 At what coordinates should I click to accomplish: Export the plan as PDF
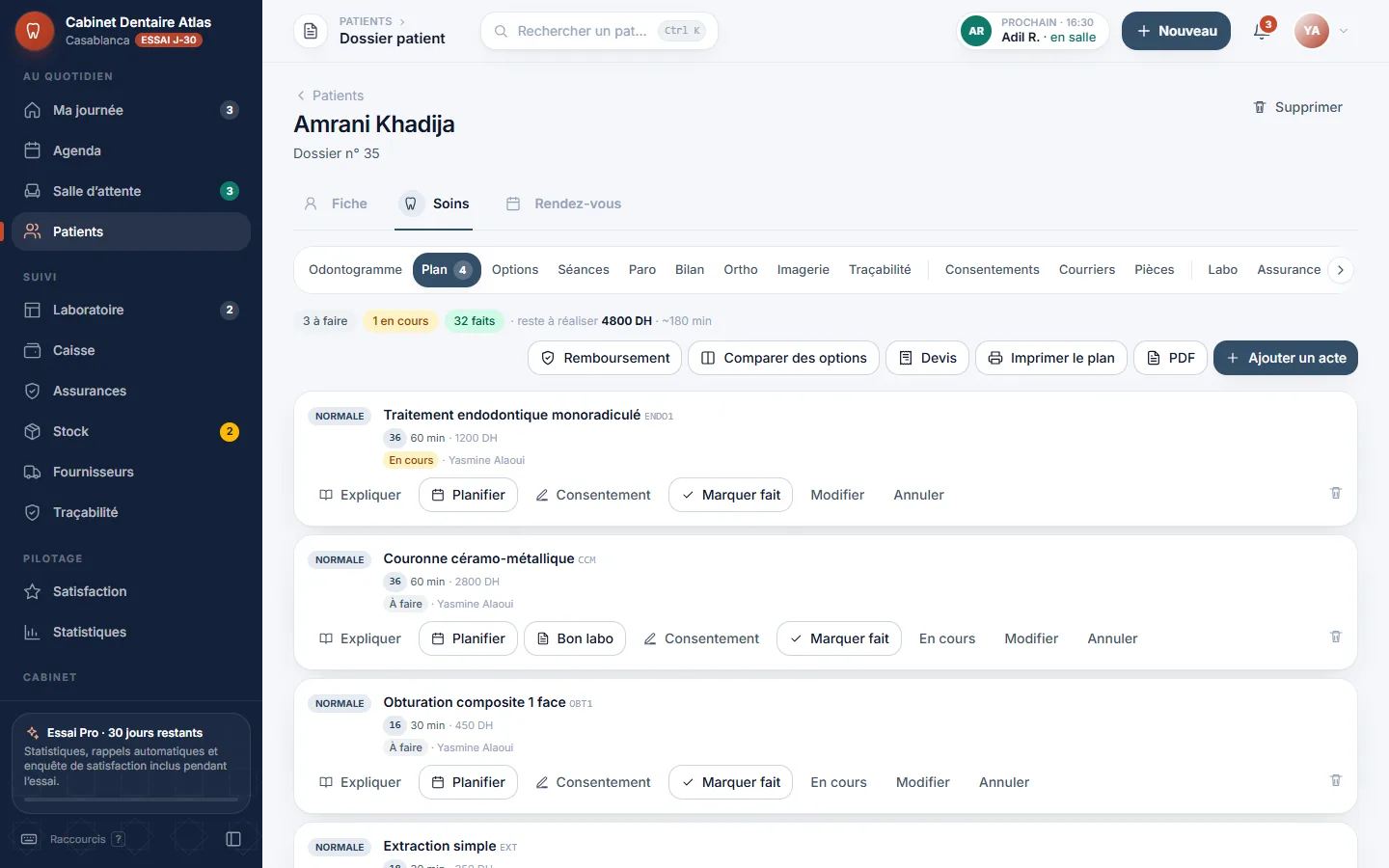[x=1170, y=358]
